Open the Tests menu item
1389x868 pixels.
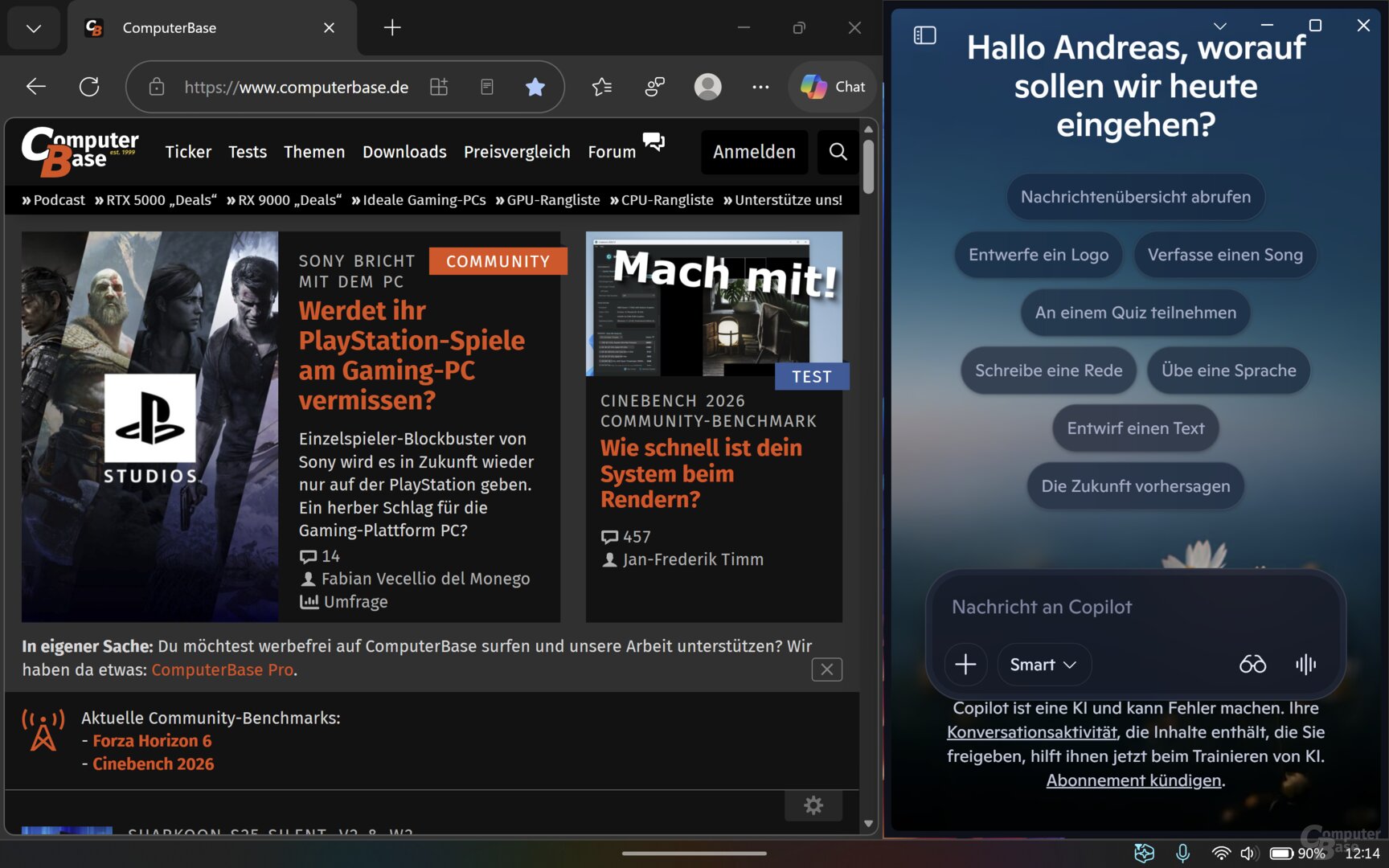coord(248,152)
